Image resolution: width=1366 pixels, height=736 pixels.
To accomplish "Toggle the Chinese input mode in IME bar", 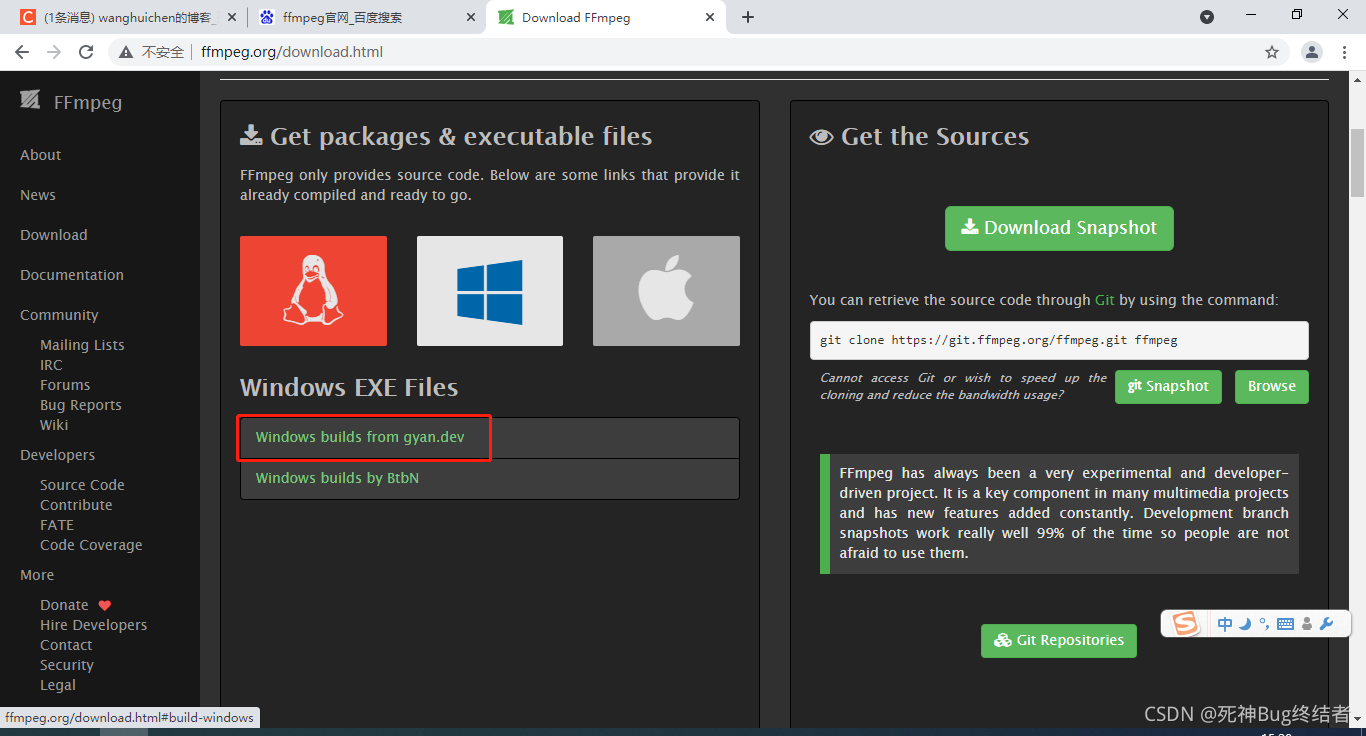I will click(1225, 624).
